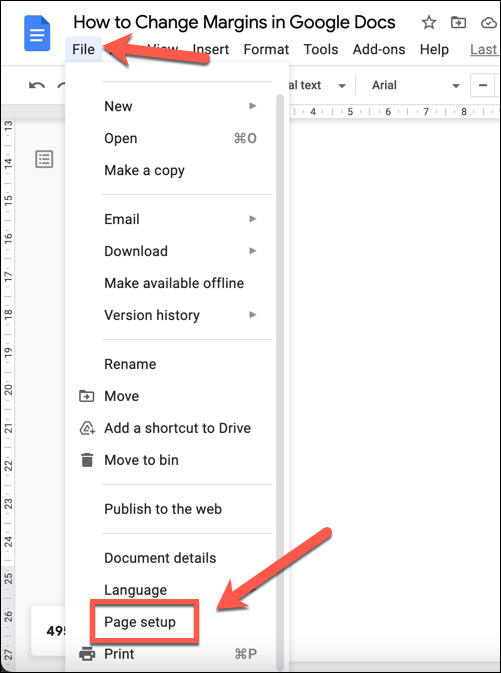The width and height of the screenshot is (501, 673).
Task: Click the Add shortcut to Drive icon
Action: tap(87, 428)
